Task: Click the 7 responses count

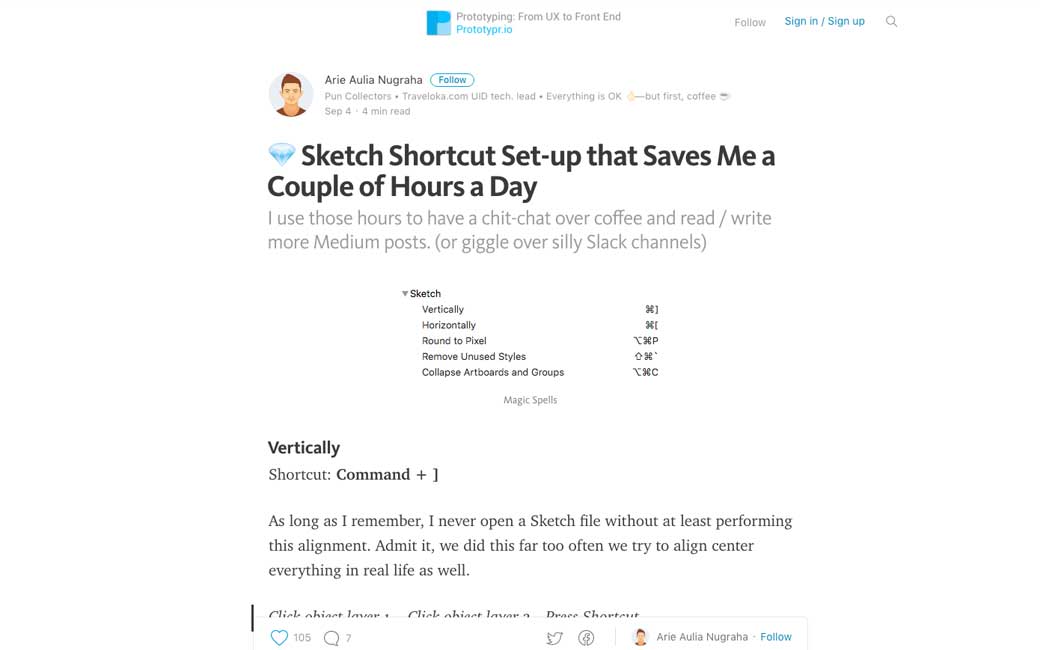Action: click(348, 637)
